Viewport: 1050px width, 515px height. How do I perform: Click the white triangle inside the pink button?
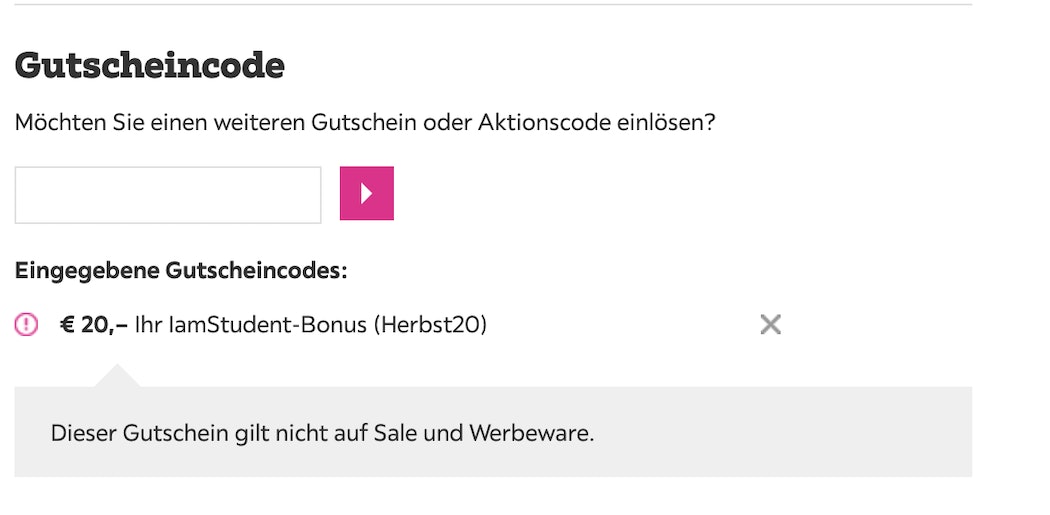pos(366,193)
